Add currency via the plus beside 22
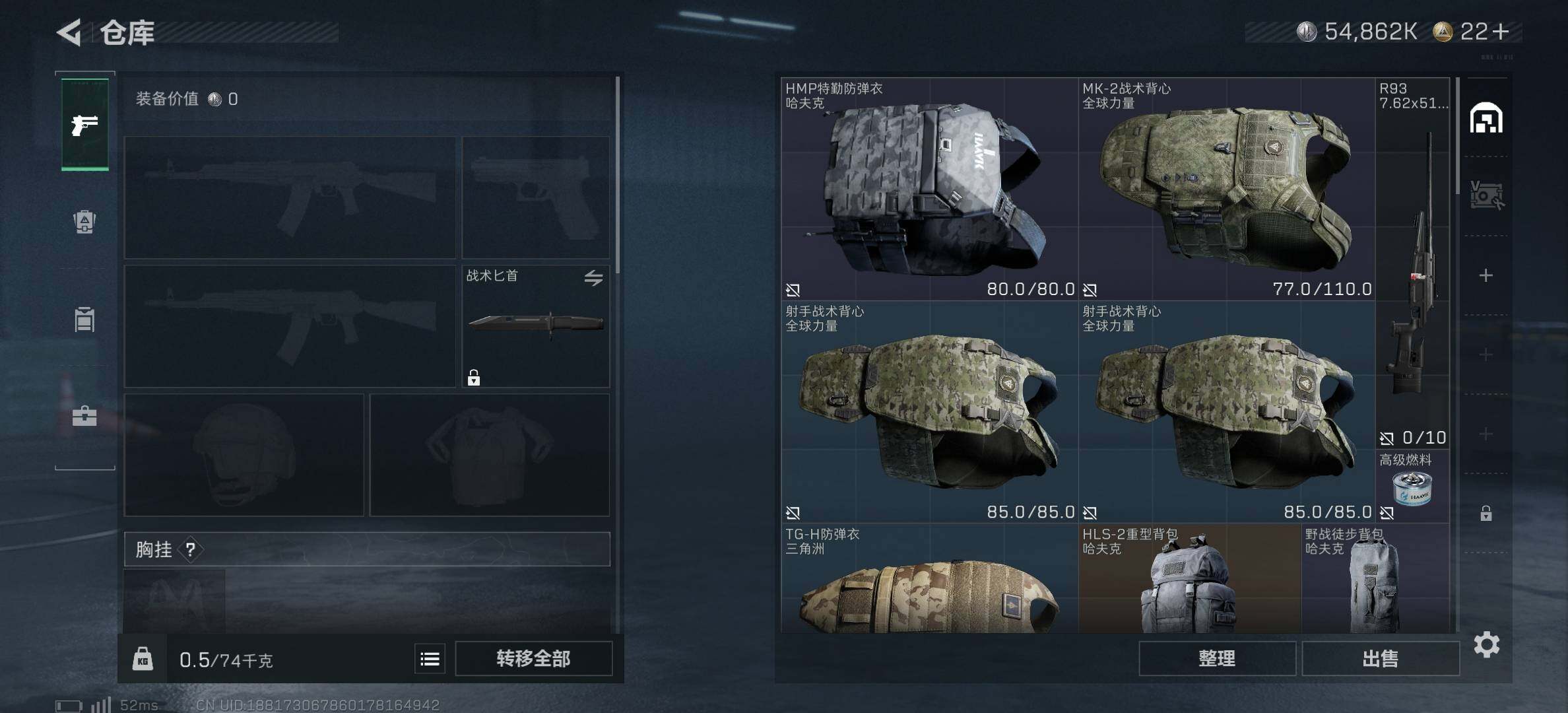The image size is (1568, 713). click(1500, 31)
